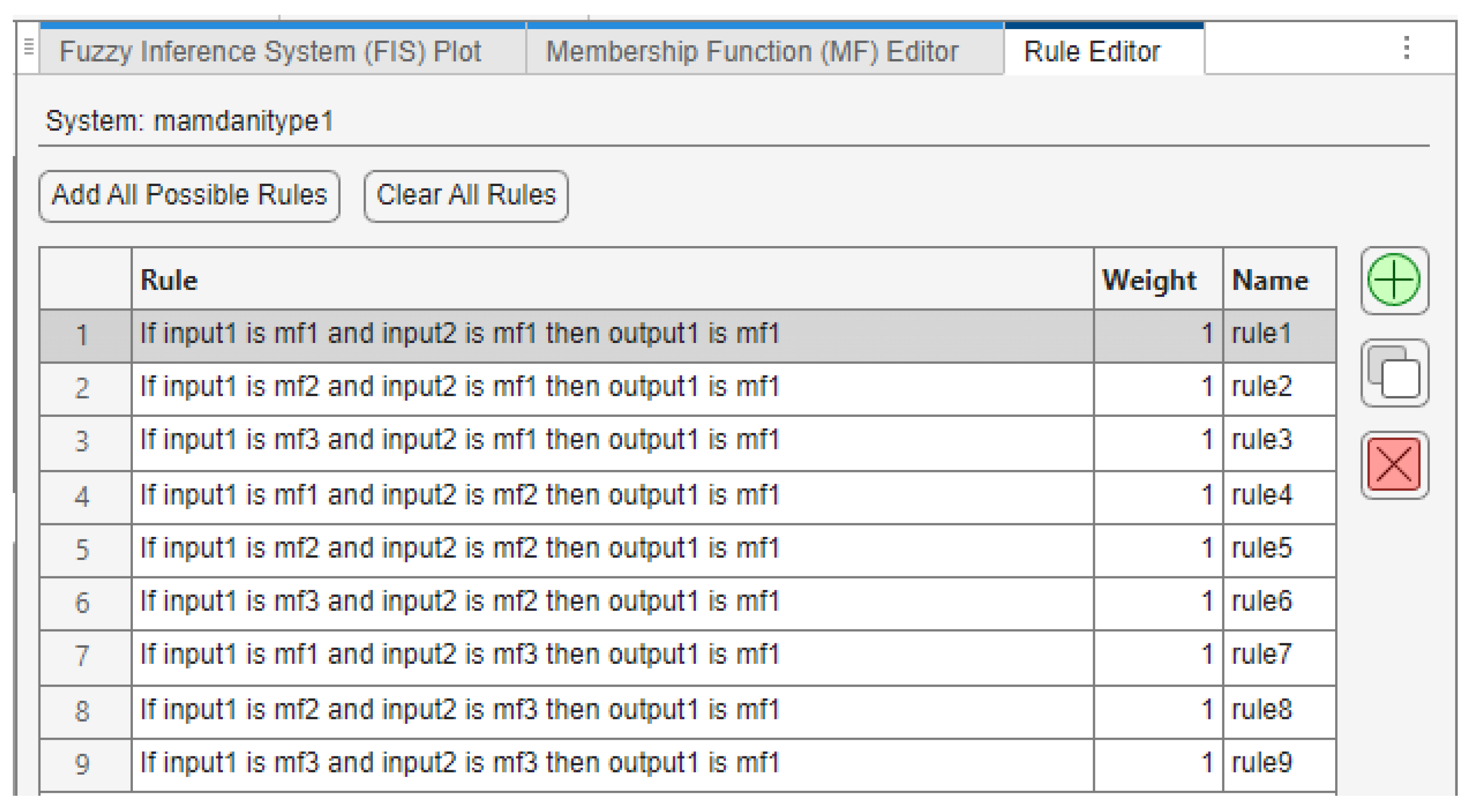Select row number 5 in rule table

click(83, 549)
